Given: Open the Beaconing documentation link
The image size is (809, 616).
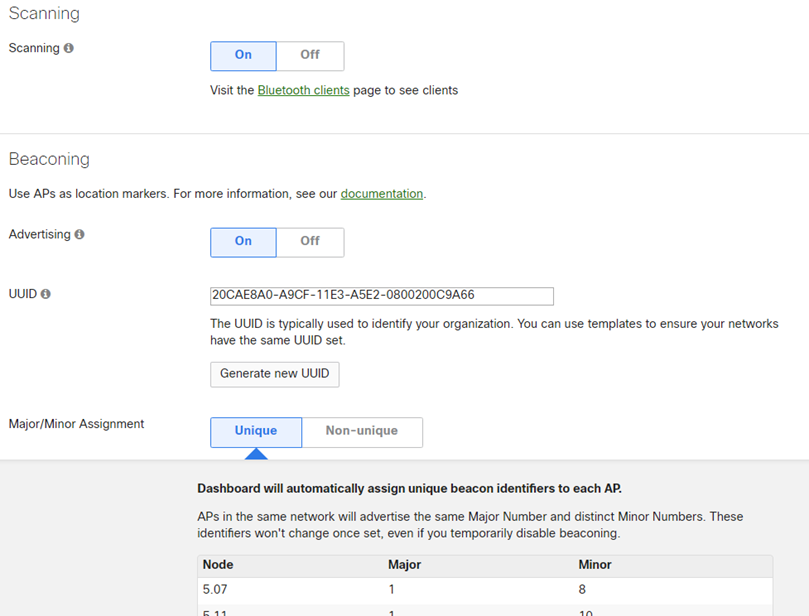Looking at the screenshot, I should (382, 194).
